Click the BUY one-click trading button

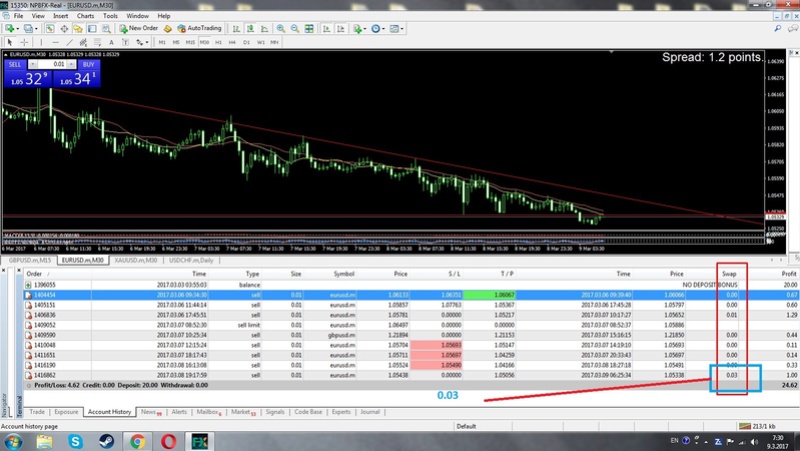pyautogui.click(x=89, y=64)
